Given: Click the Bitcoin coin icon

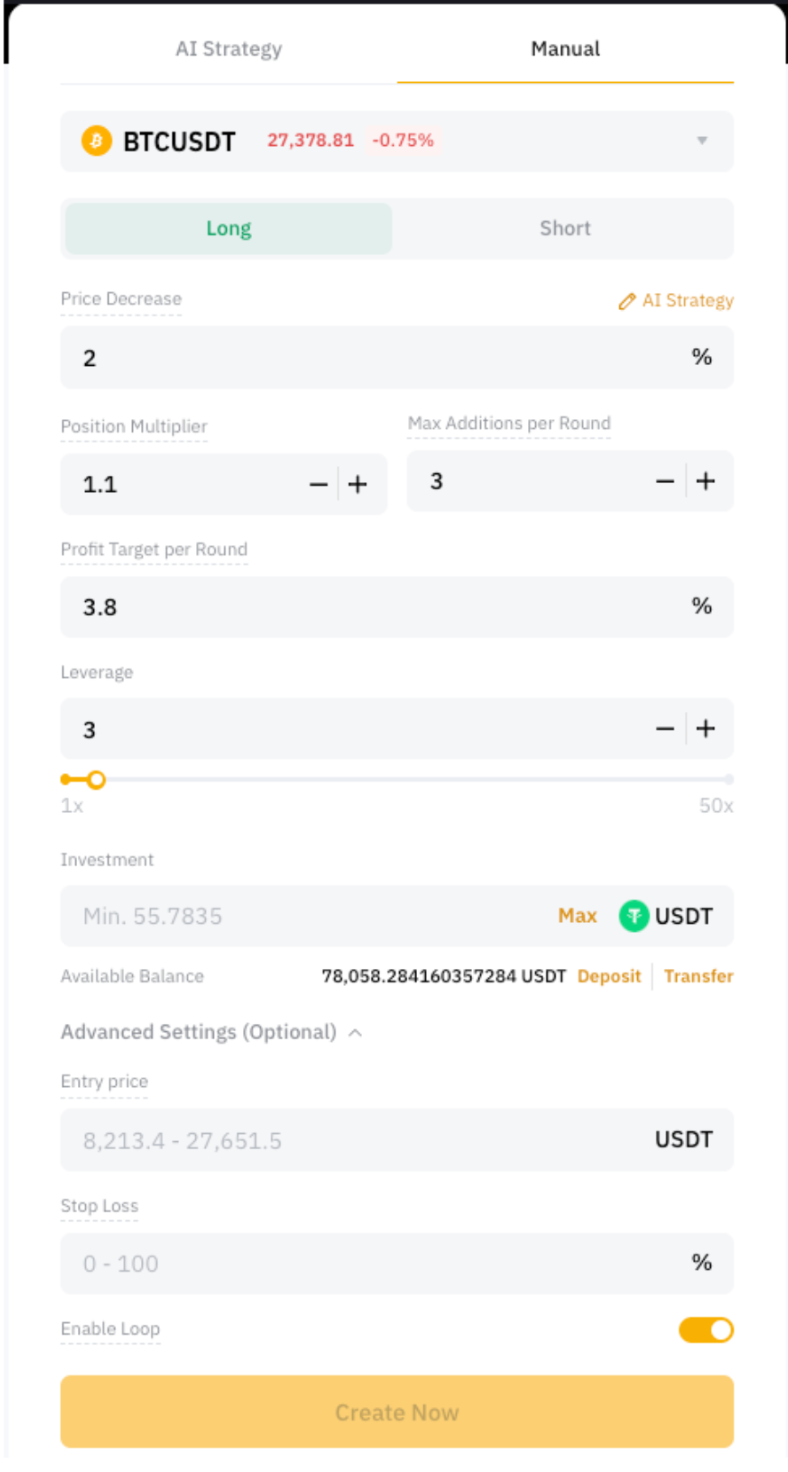Looking at the screenshot, I should point(97,141).
